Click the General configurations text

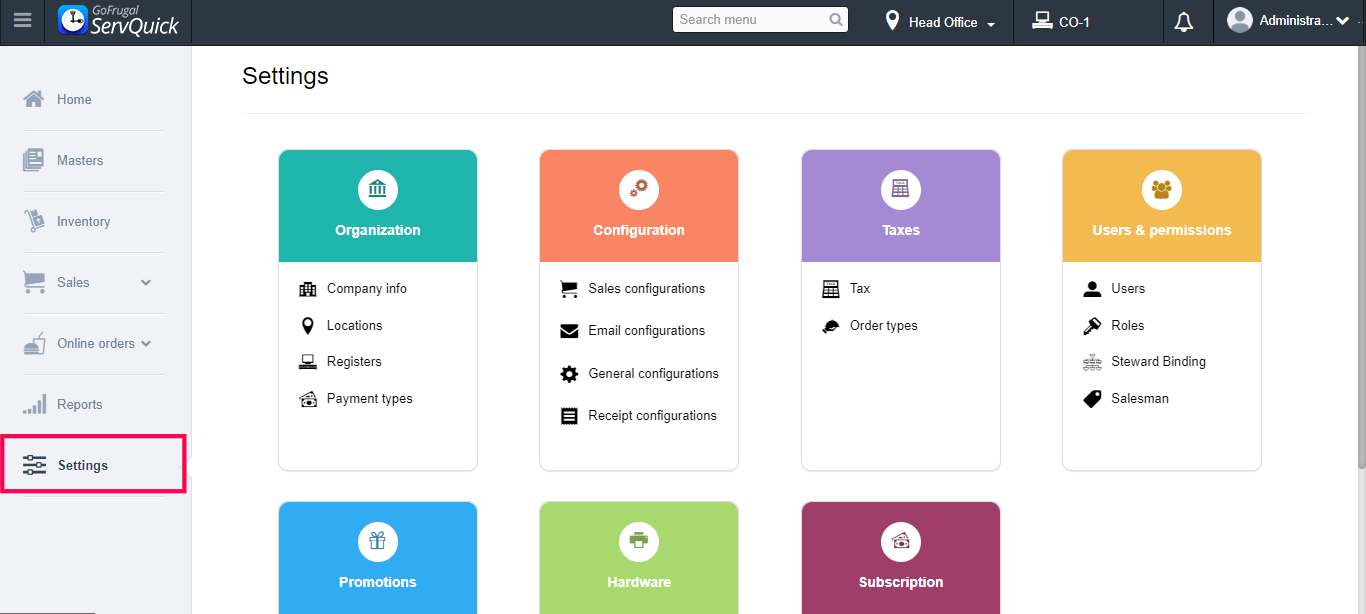click(654, 373)
